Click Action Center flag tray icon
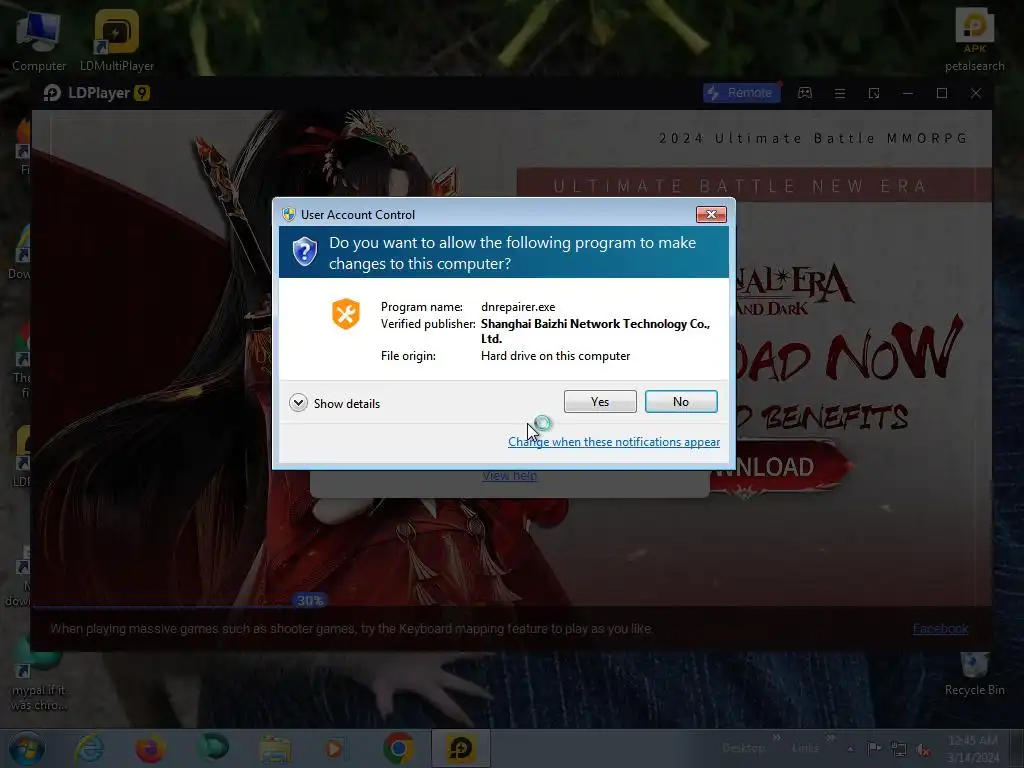 click(x=874, y=749)
